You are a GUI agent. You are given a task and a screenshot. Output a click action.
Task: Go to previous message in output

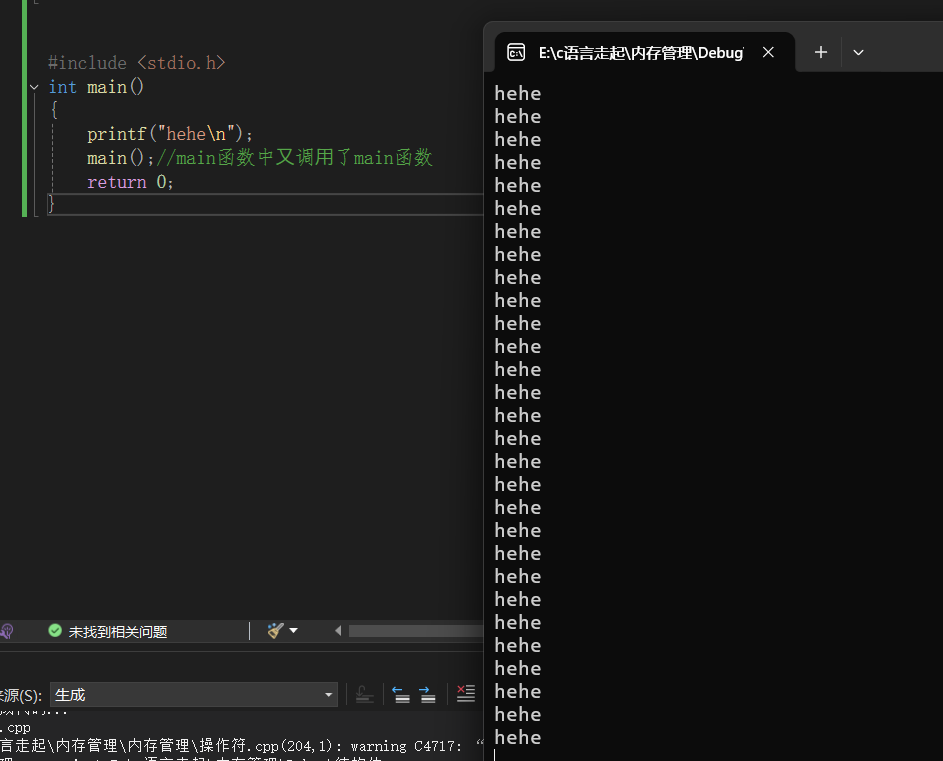coord(401,694)
